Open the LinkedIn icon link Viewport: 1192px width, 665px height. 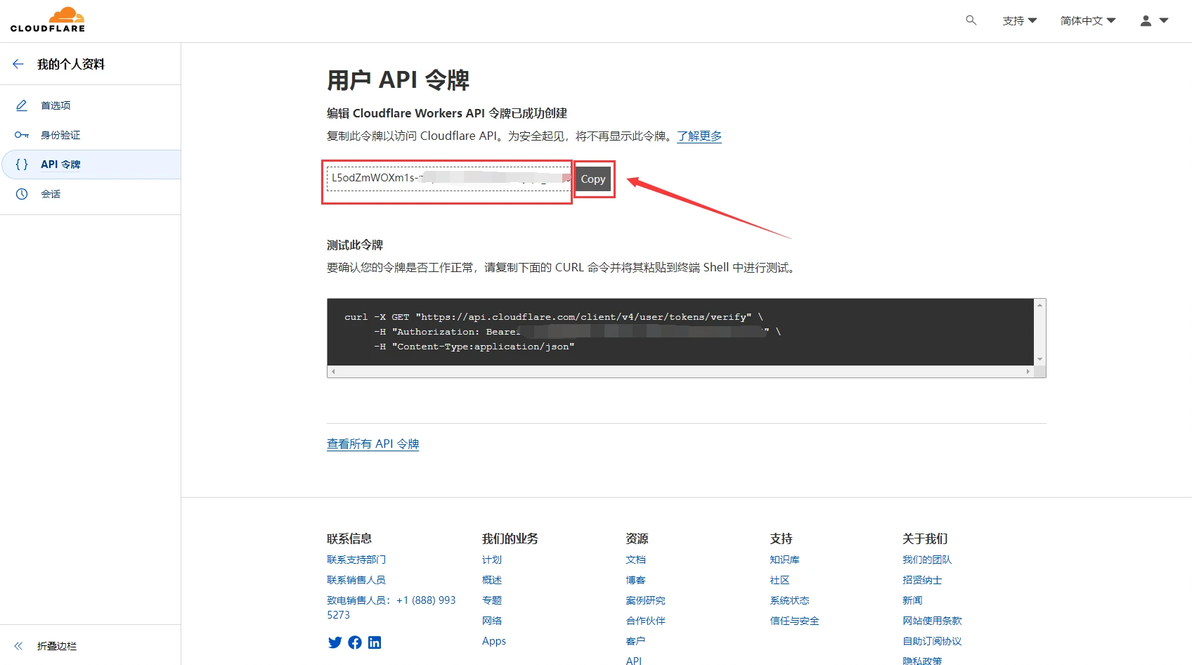[375, 642]
